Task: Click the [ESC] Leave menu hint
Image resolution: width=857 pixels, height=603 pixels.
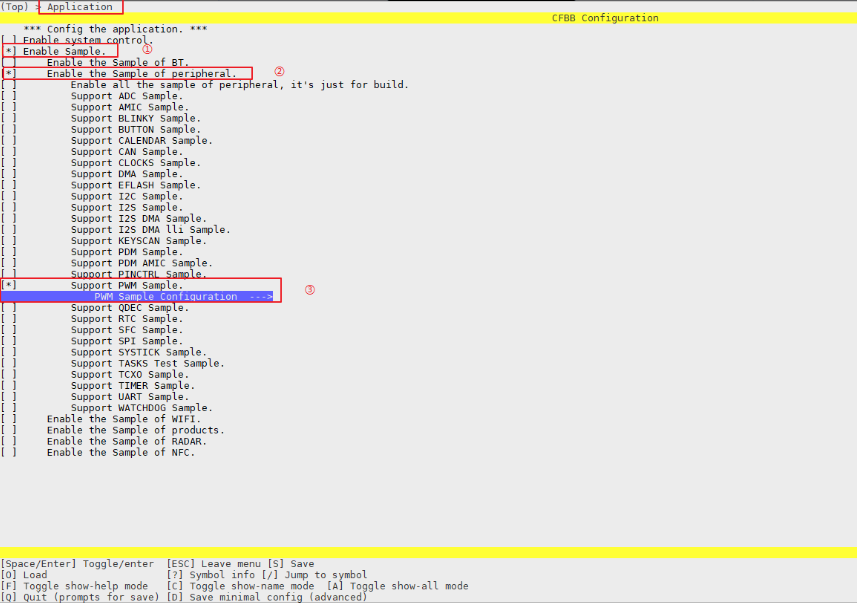Action: click(207, 564)
